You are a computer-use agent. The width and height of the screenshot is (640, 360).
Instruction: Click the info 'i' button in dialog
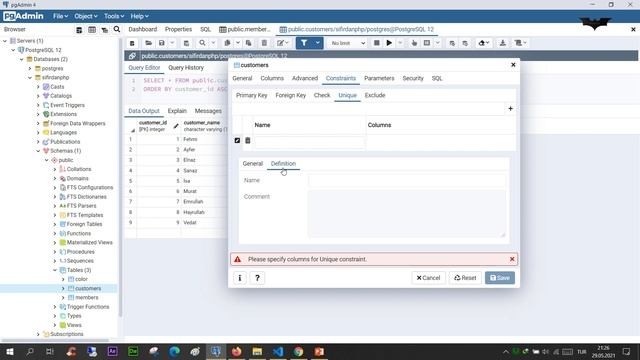(x=240, y=278)
